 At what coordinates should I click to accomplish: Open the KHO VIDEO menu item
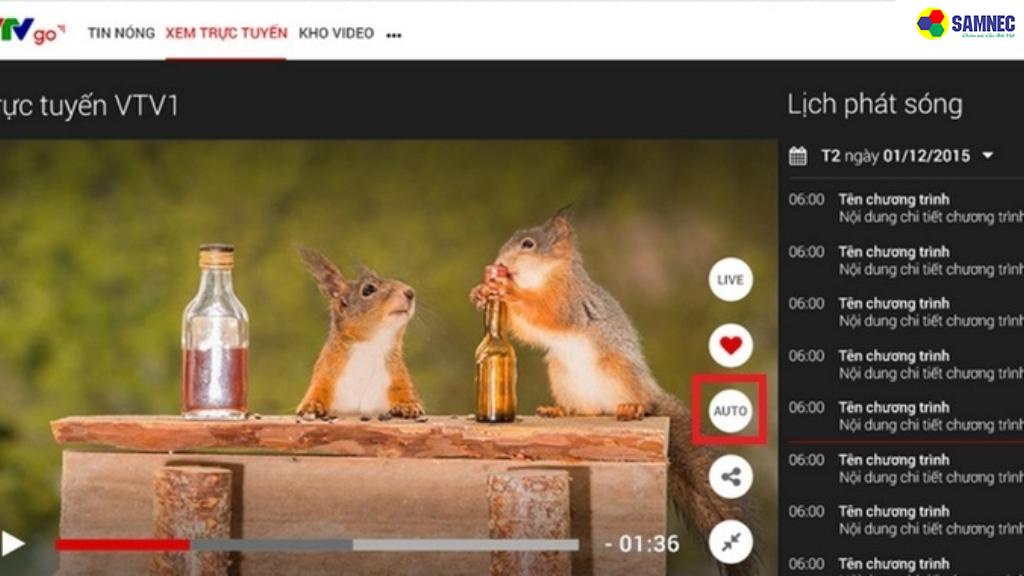point(338,33)
